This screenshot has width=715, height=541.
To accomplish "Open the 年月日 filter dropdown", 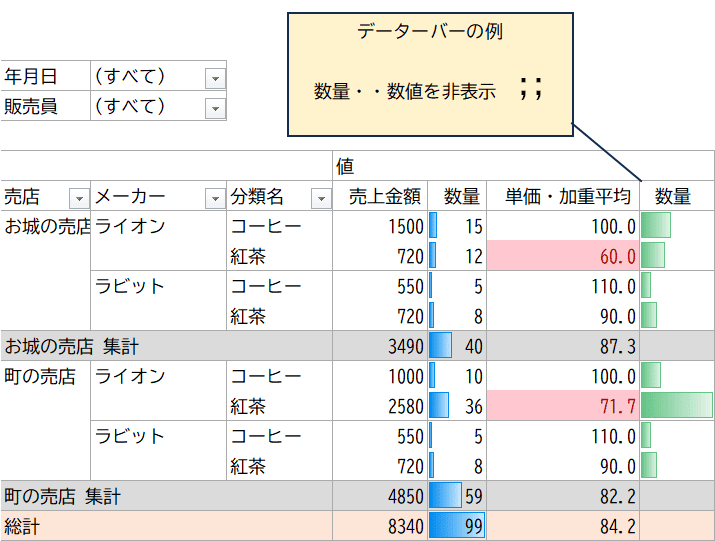I will pyautogui.click(x=215, y=78).
